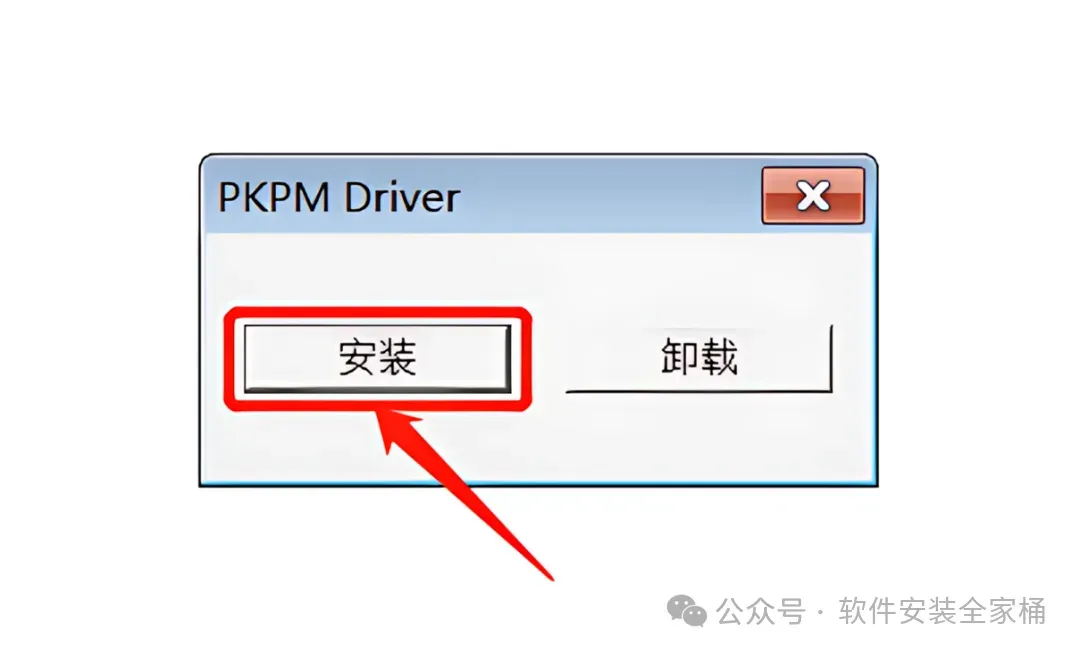Viewport: 1080px width, 654px height.
Task: Click the WeChat logo icon in the watermark
Action: click(x=687, y=611)
